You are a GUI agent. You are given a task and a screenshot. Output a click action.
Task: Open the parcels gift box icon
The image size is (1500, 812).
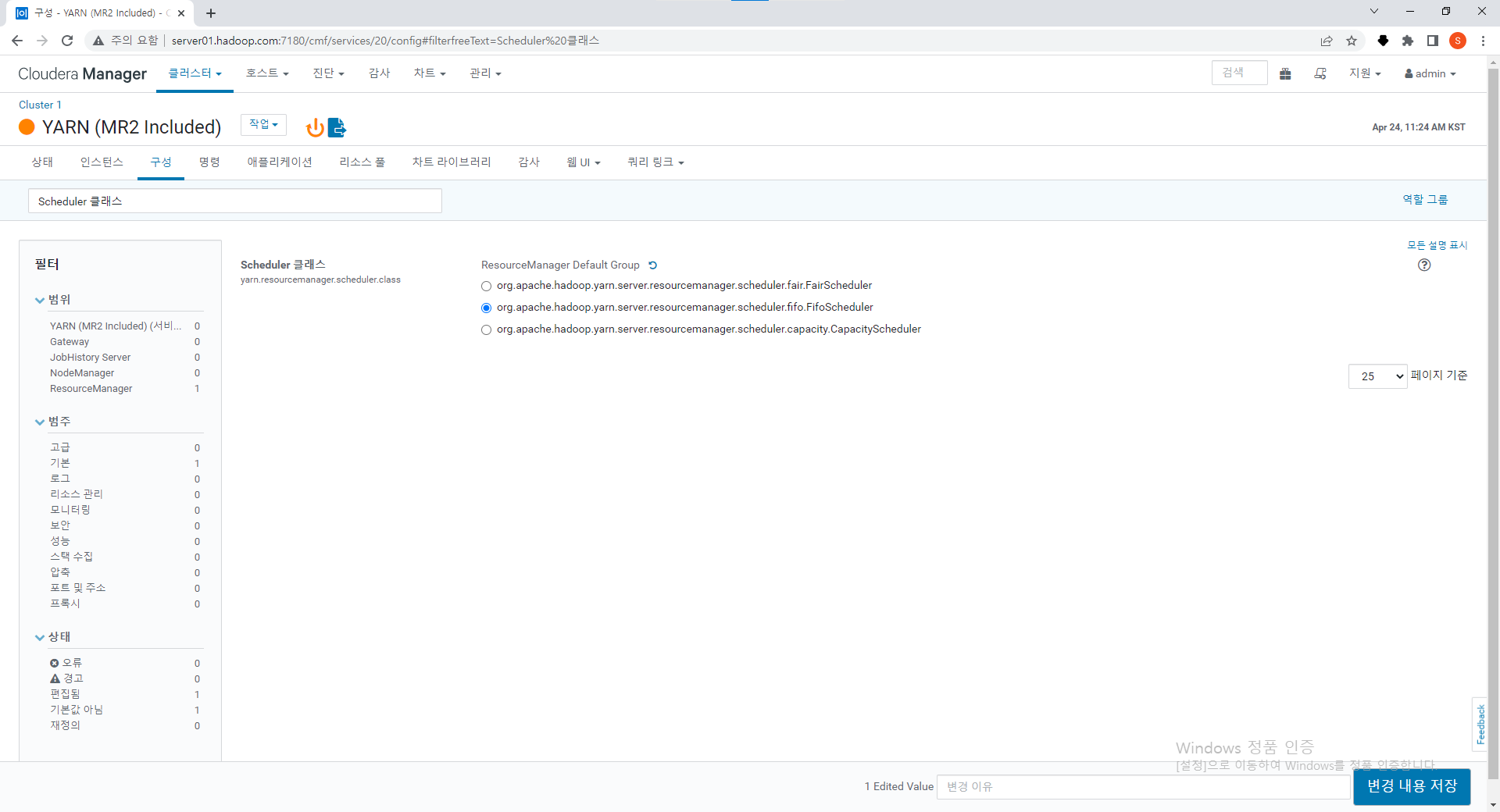(1285, 73)
